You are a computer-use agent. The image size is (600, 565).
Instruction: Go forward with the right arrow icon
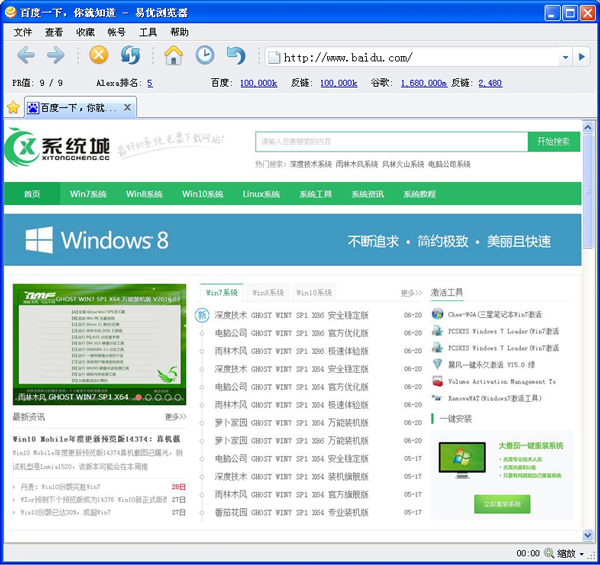56,55
